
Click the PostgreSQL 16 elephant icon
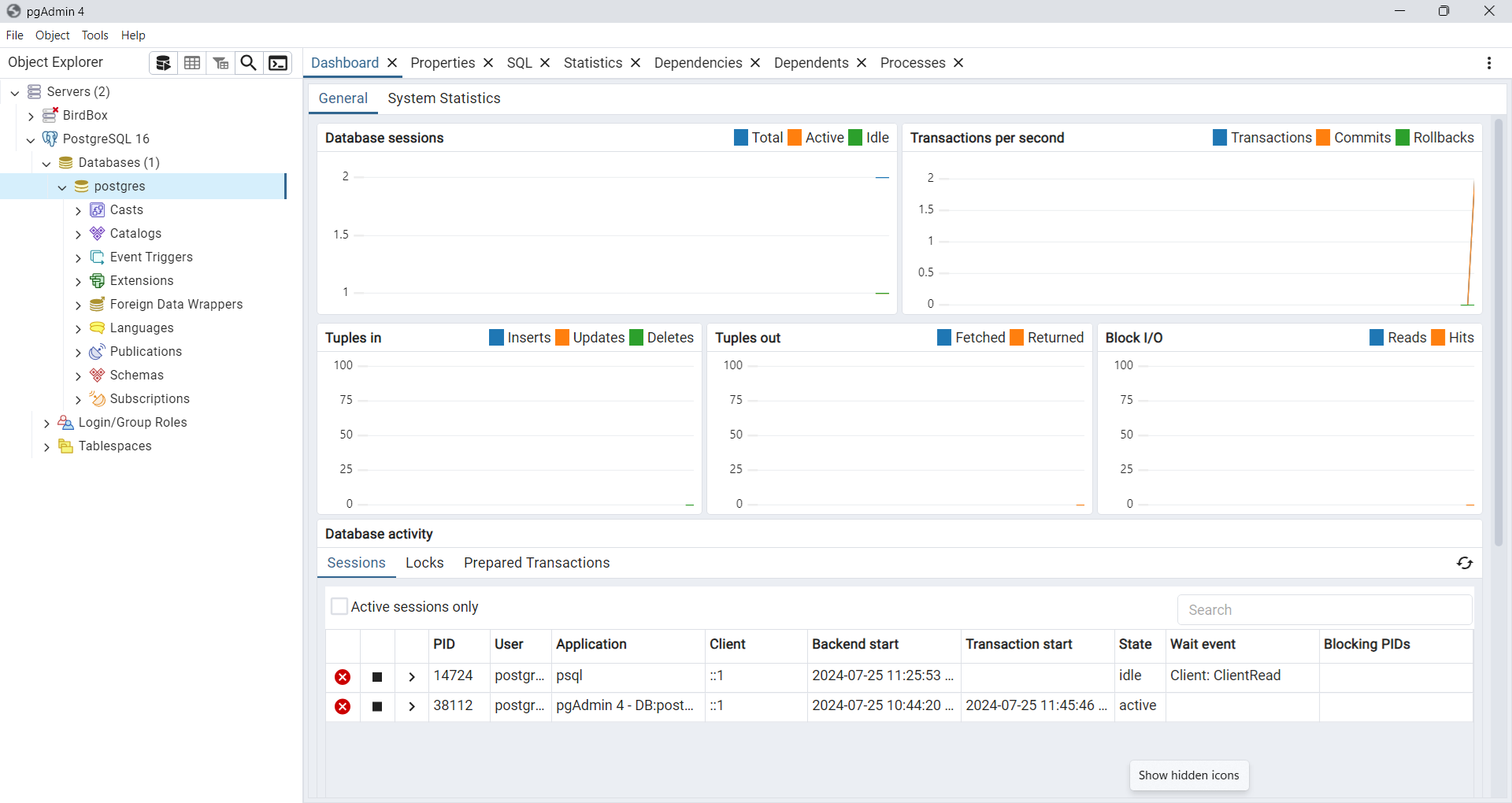pos(50,139)
